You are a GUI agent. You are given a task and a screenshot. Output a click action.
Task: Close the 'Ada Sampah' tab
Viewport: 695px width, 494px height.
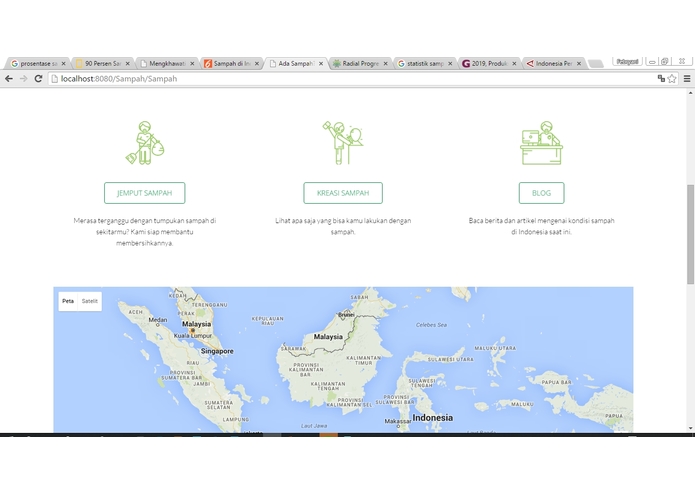pos(321,63)
